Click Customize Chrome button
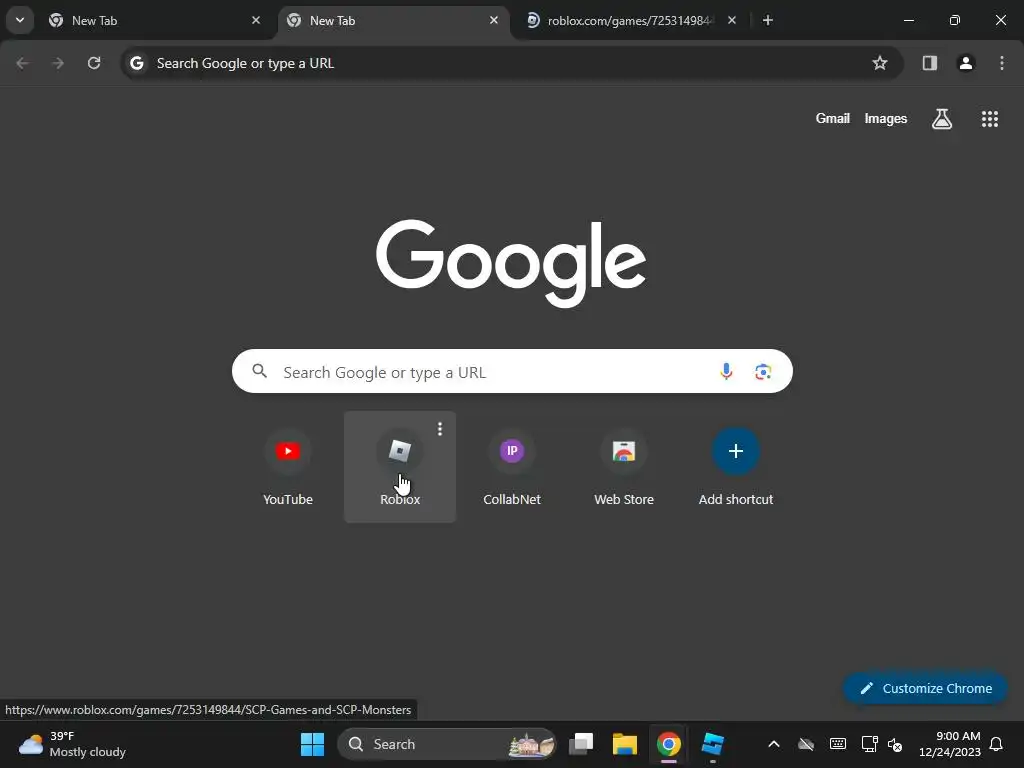 tap(925, 688)
